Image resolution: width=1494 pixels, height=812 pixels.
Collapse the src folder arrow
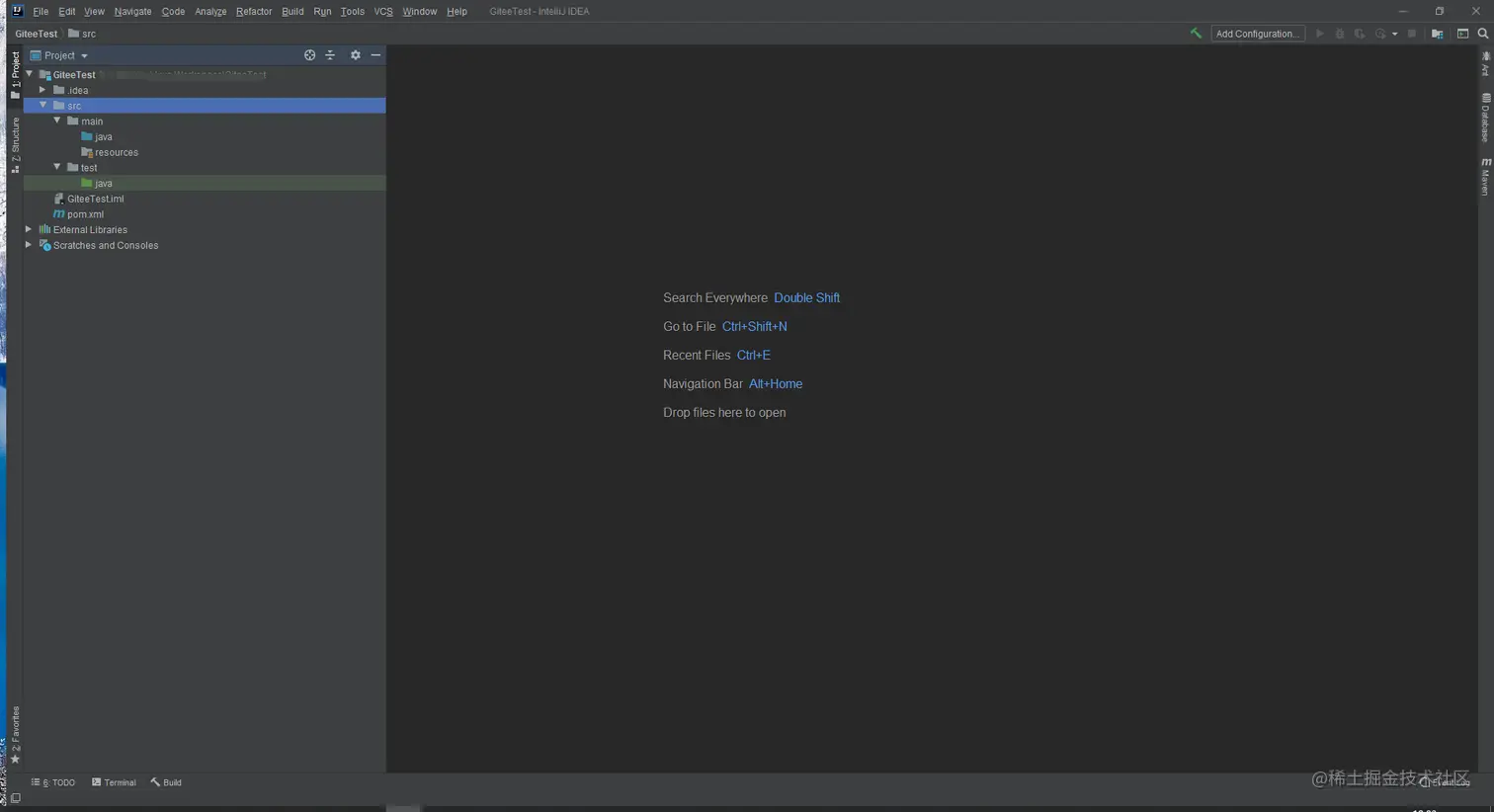tap(42, 105)
